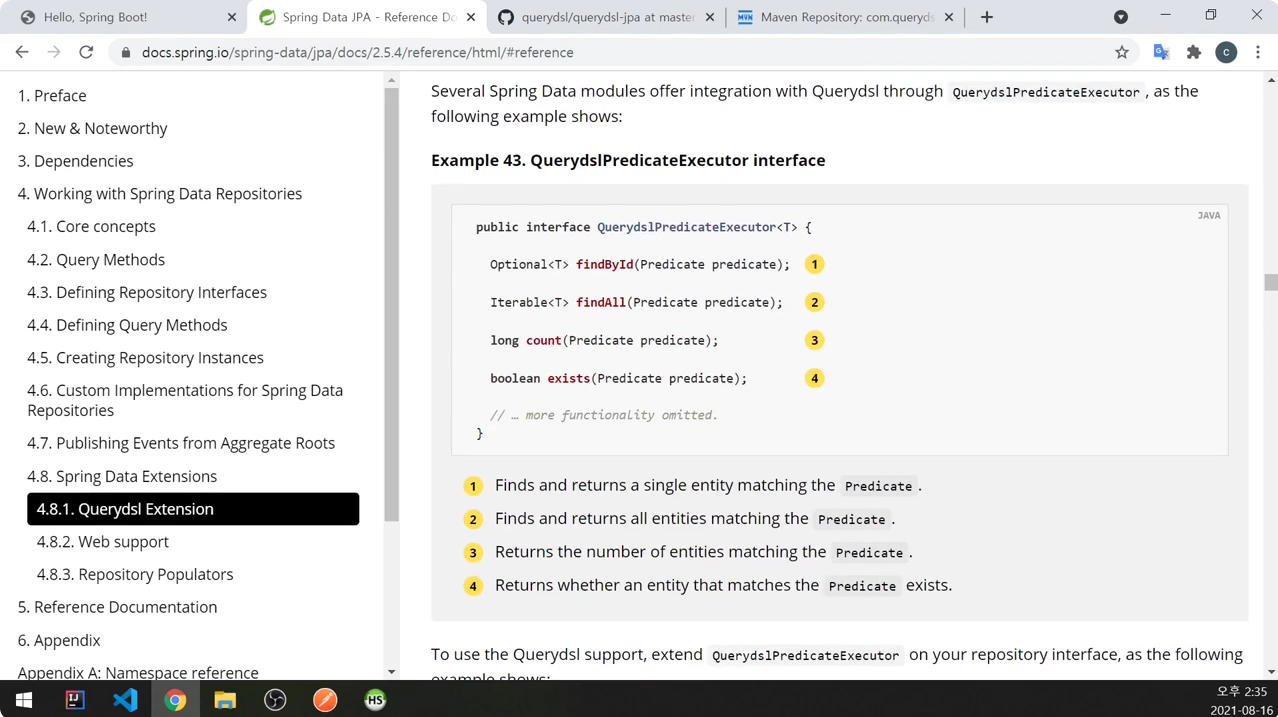
Task: Go to 4.7. Publishing Events from Aggregate Roots
Action: 181,443
